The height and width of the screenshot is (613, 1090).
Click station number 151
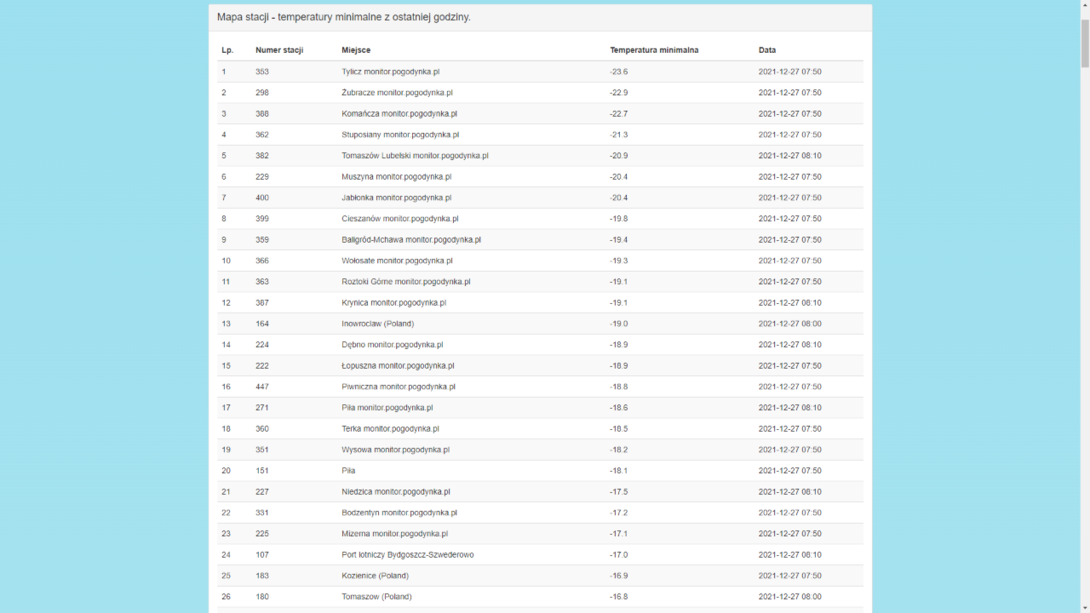(262, 471)
